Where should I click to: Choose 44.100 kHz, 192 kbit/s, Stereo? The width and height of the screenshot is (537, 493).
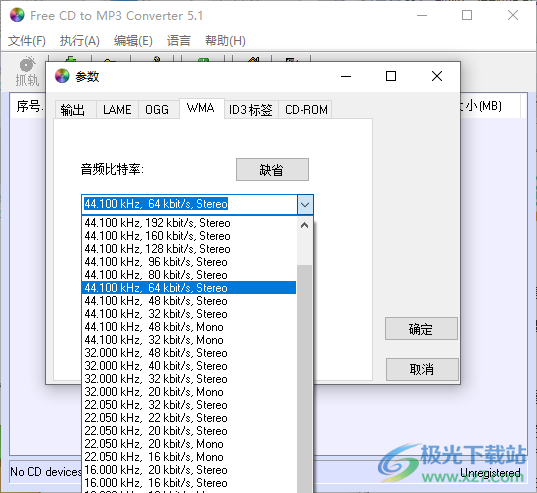[x=189, y=223]
